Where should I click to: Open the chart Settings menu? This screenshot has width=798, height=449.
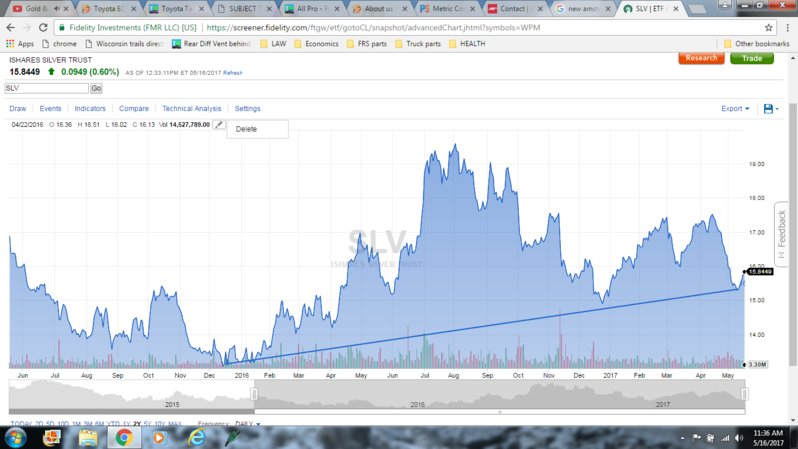click(247, 108)
